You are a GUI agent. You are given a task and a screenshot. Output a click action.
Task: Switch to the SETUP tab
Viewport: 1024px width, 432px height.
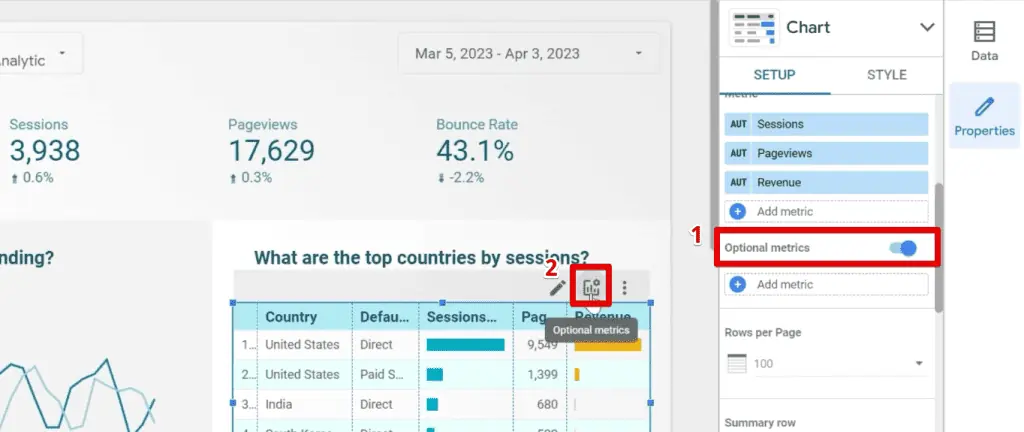pos(775,74)
